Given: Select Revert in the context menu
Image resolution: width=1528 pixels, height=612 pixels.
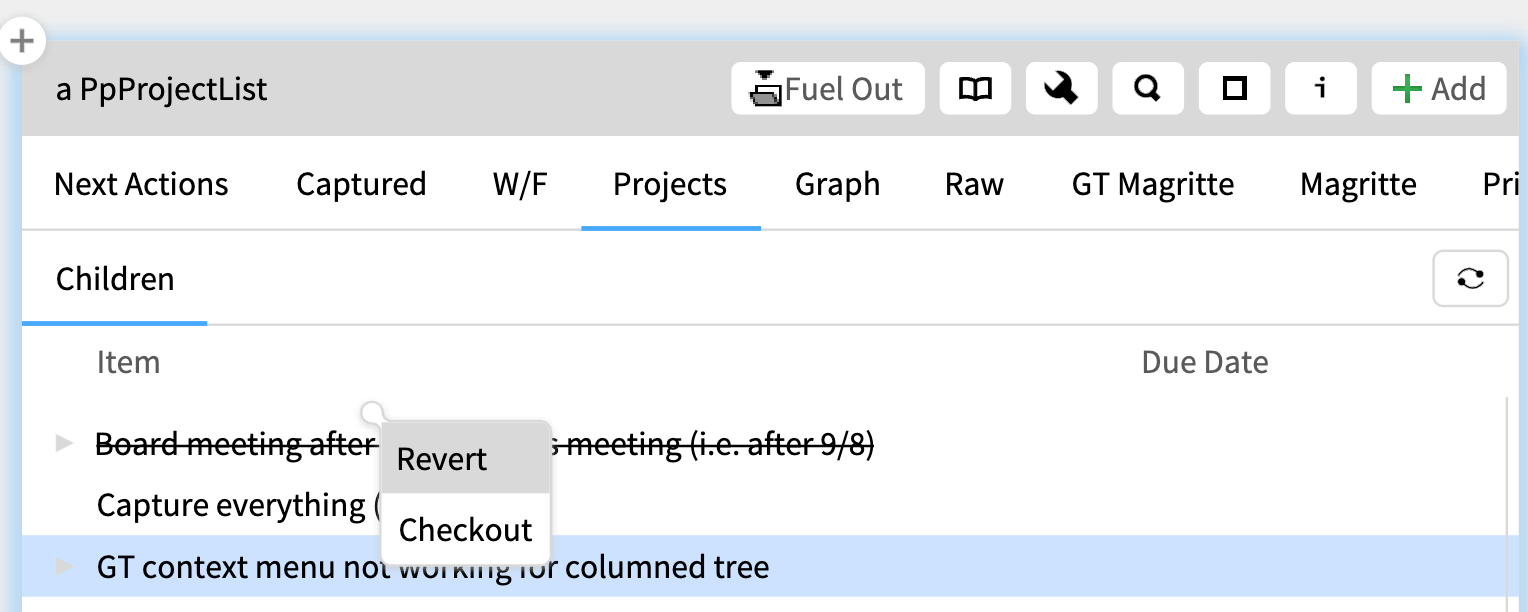Looking at the screenshot, I should click(465, 459).
